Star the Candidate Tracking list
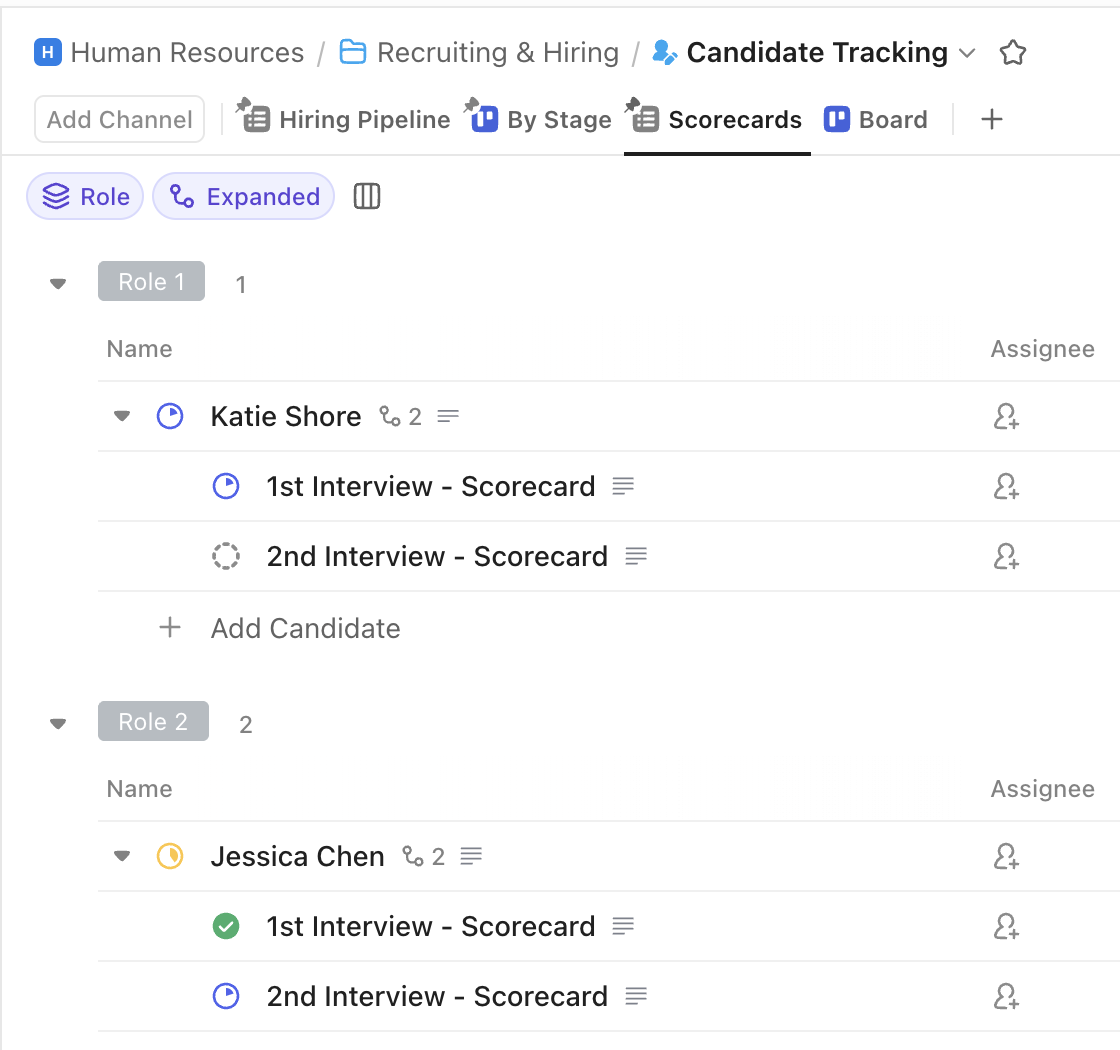1120x1050 pixels. tap(1013, 52)
